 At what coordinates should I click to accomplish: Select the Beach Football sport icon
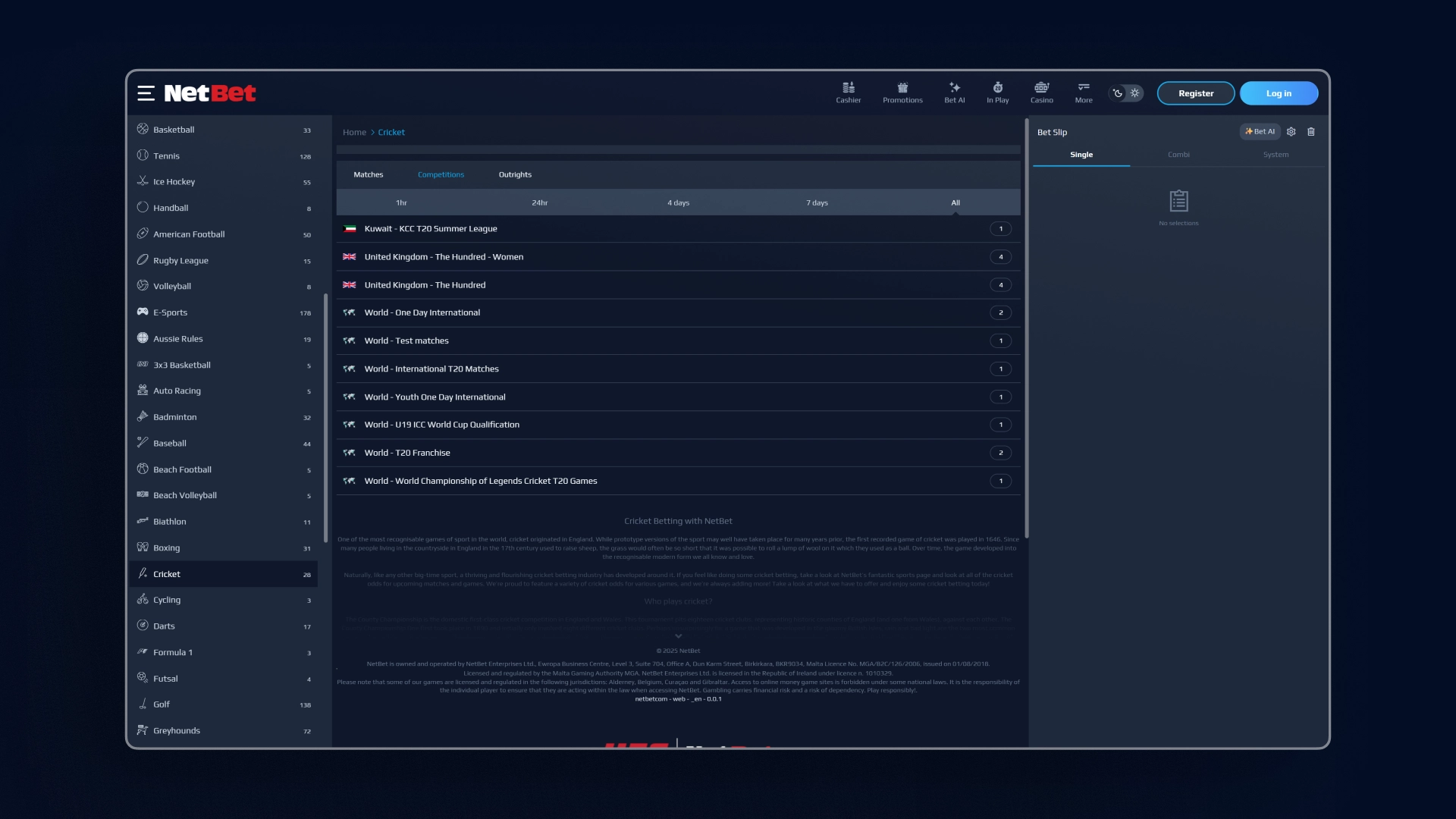143,469
